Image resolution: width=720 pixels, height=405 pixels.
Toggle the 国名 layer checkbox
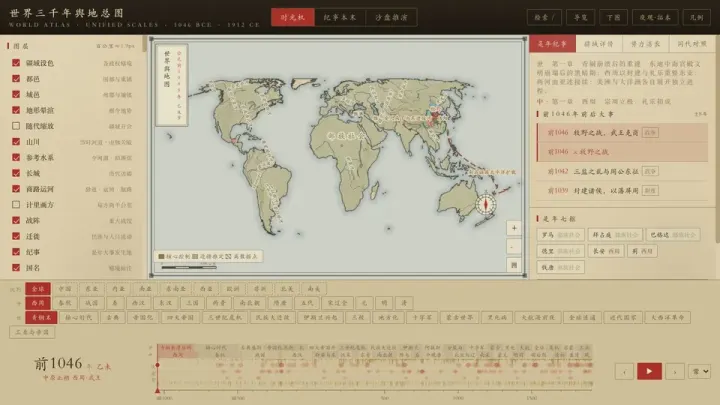click(16, 267)
